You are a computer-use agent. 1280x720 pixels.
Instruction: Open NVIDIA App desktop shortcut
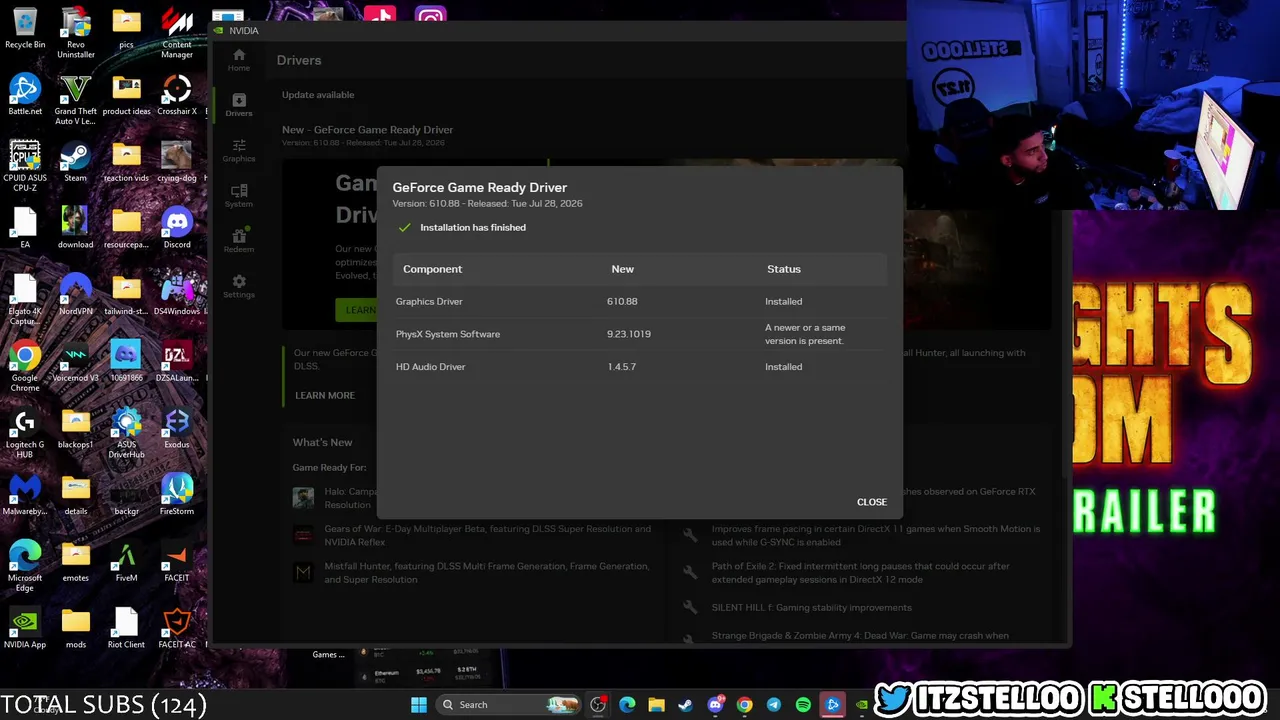[x=25, y=628]
